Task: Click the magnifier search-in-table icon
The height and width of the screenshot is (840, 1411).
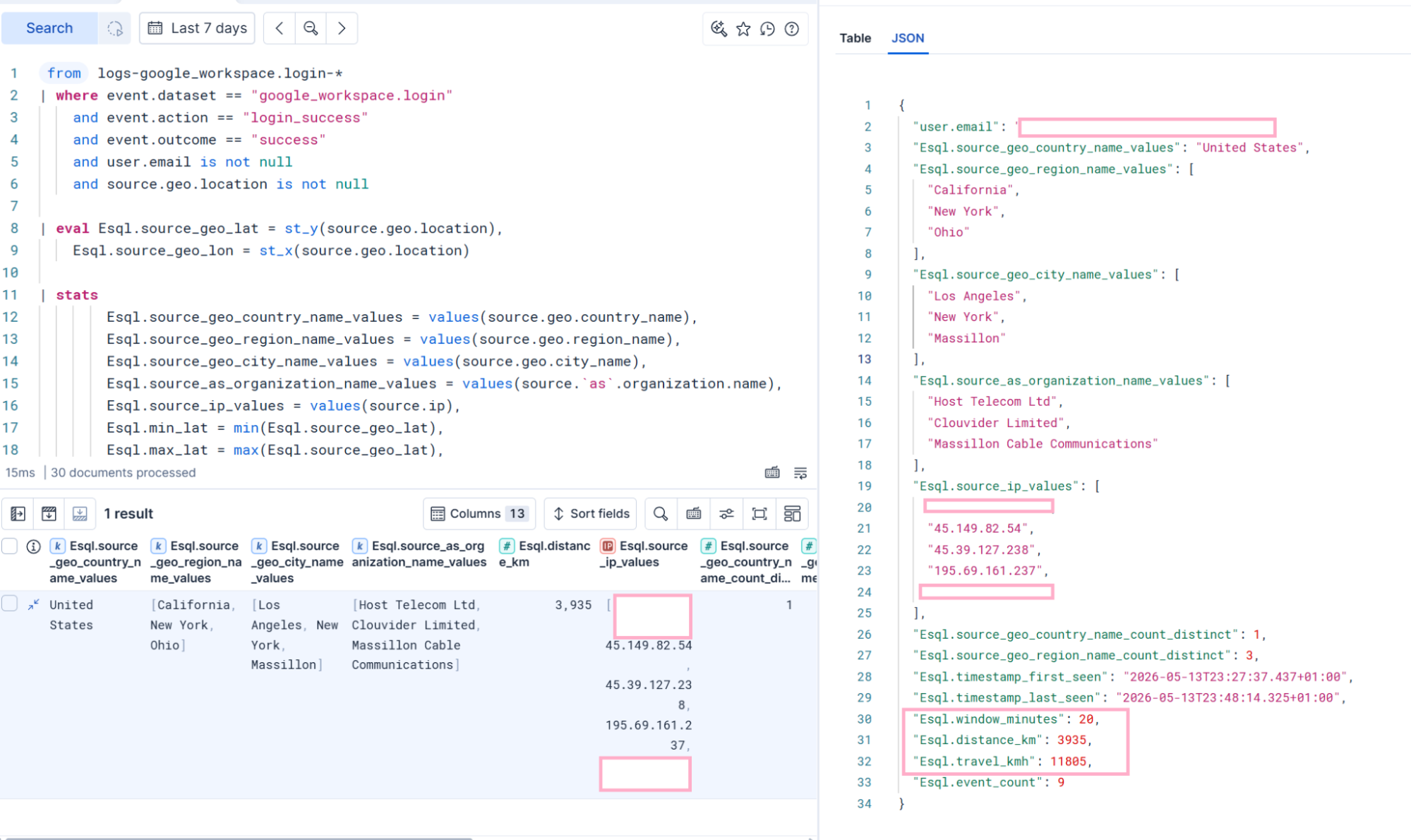Action: [660, 513]
